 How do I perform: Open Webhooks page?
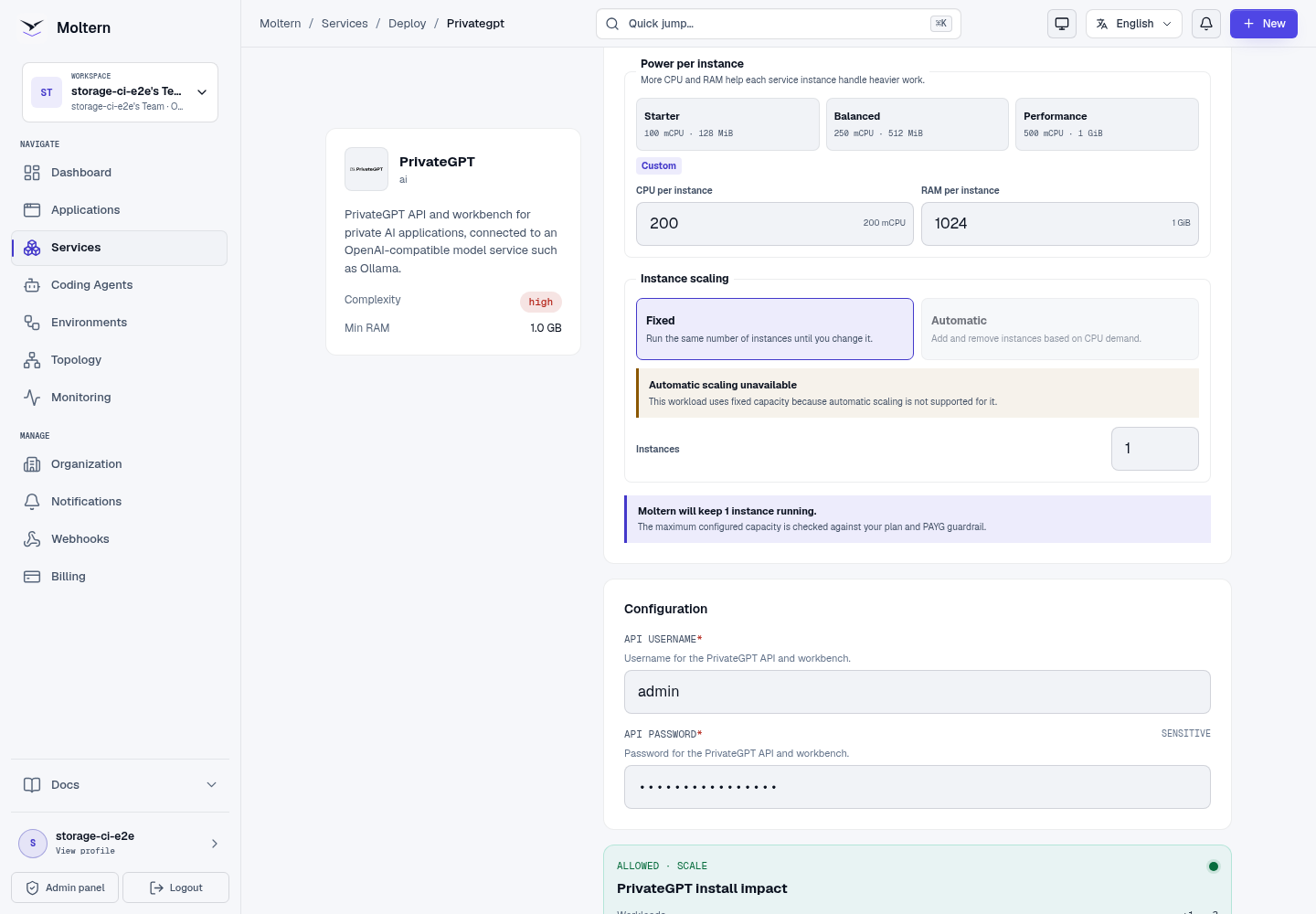119,539
